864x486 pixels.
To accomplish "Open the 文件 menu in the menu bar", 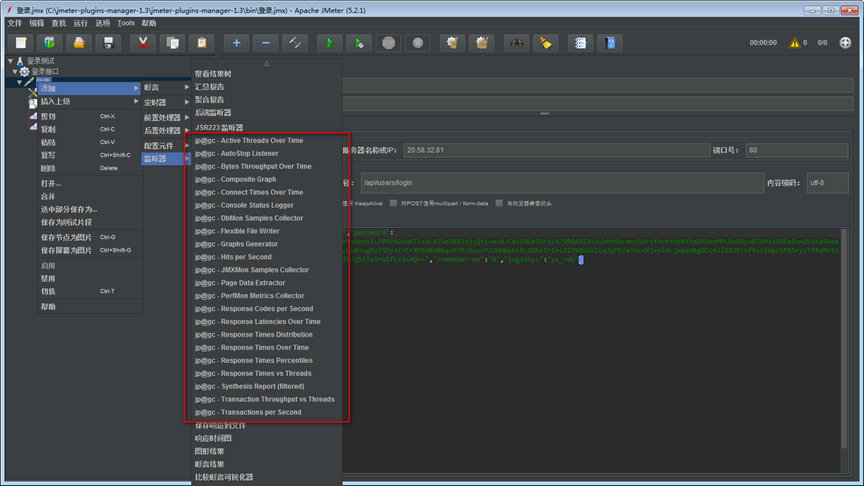I will (x=15, y=23).
